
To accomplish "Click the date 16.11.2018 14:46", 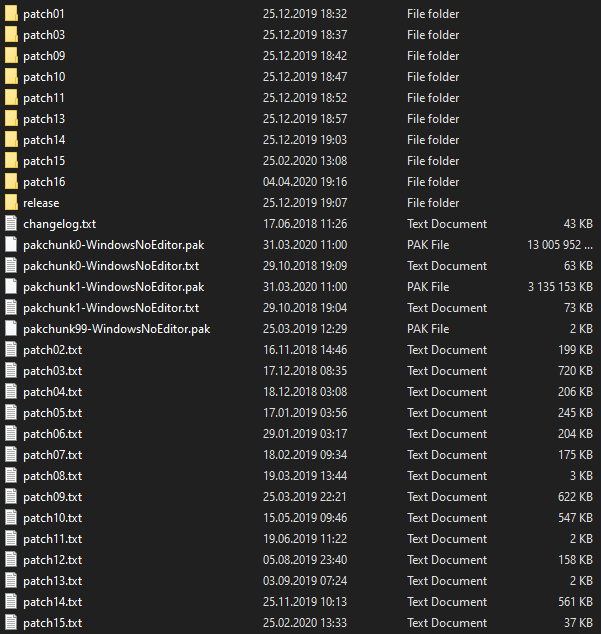I will 305,350.
